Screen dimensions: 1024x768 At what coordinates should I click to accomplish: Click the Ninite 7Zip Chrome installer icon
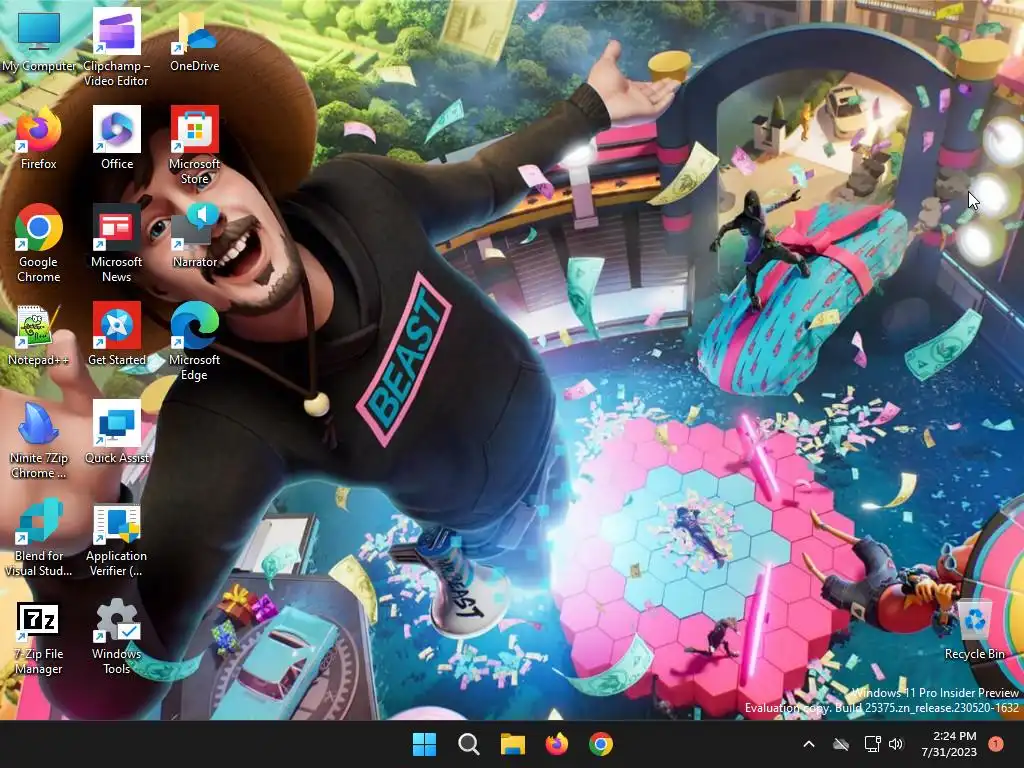tap(39, 440)
